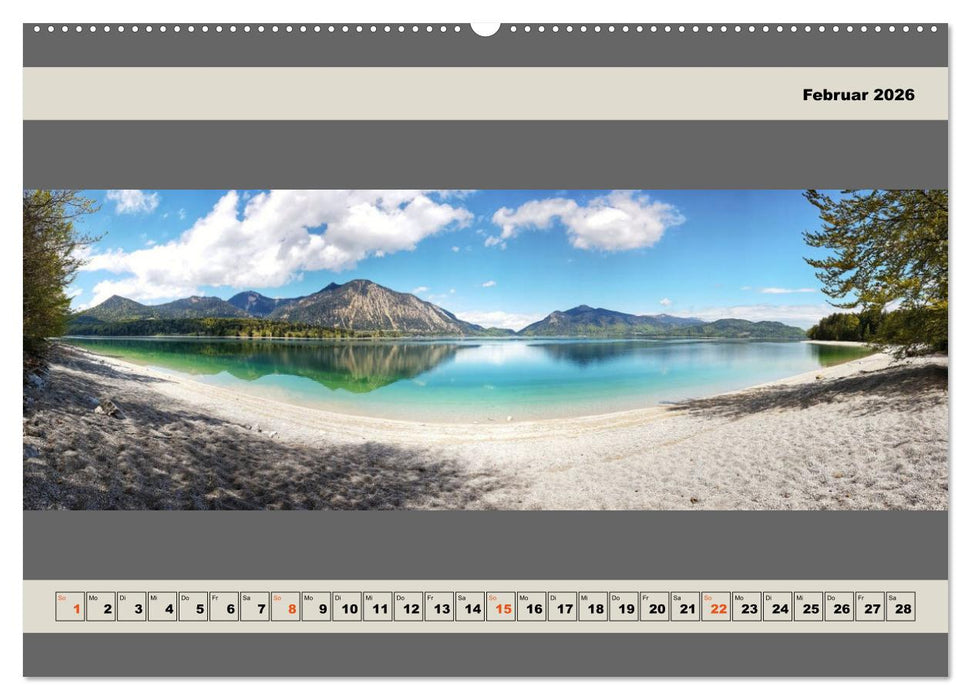
Task: Select date 10 in the strip
Action: pos(347,606)
